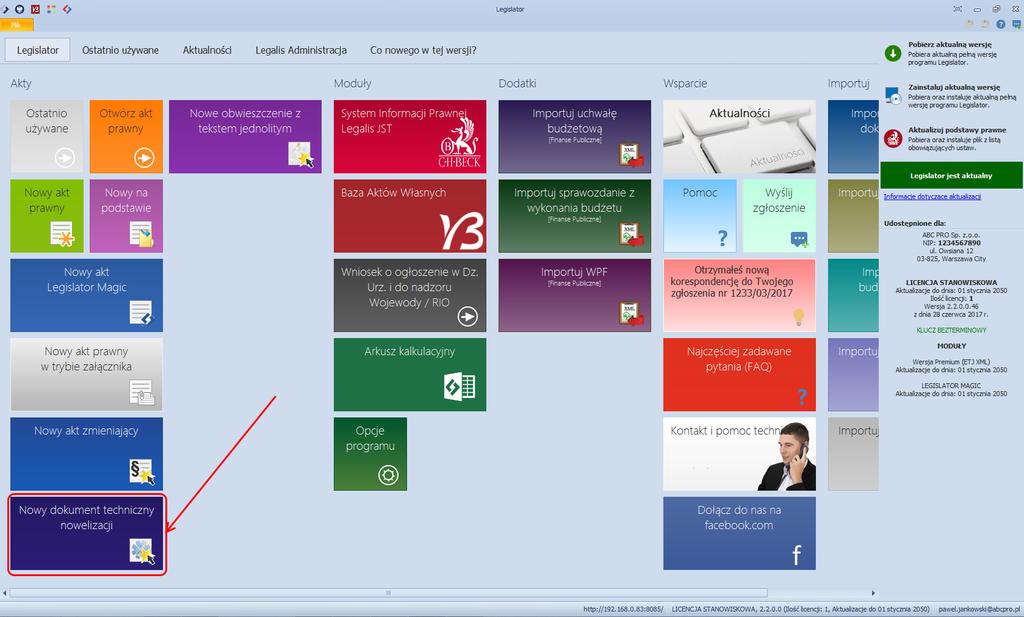The width and height of the screenshot is (1024, 617).
Task: Open the Ostatnio używane tile in Akty
Action: point(47,136)
